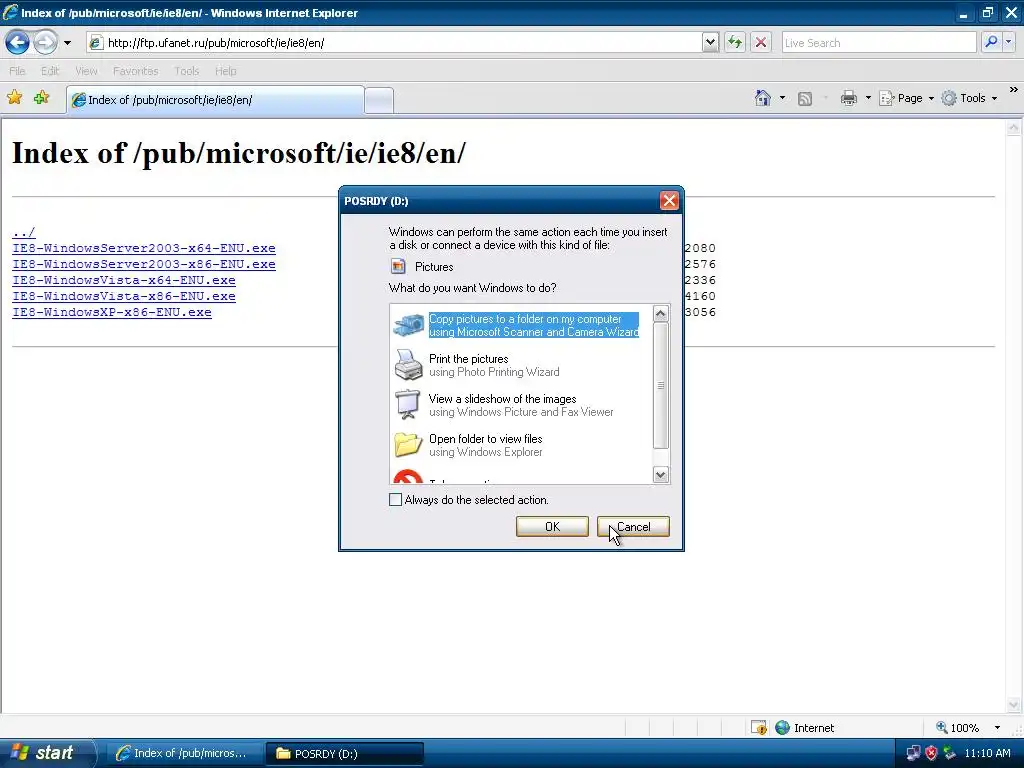Click the action list scroll down arrow
This screenshot has width=1024, height=768.
click(661, 475)
